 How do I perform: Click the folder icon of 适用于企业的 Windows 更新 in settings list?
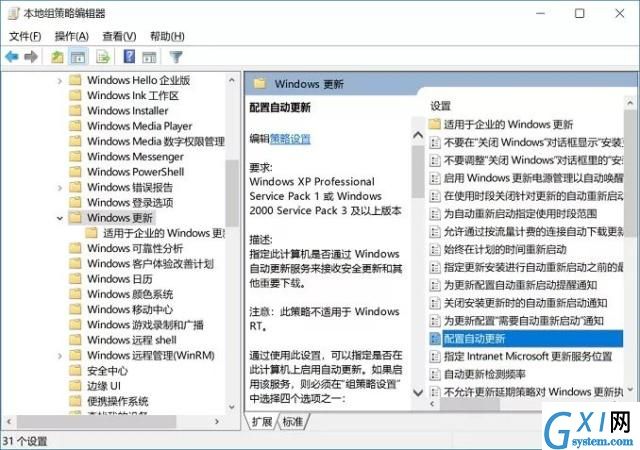coord(435,123)
